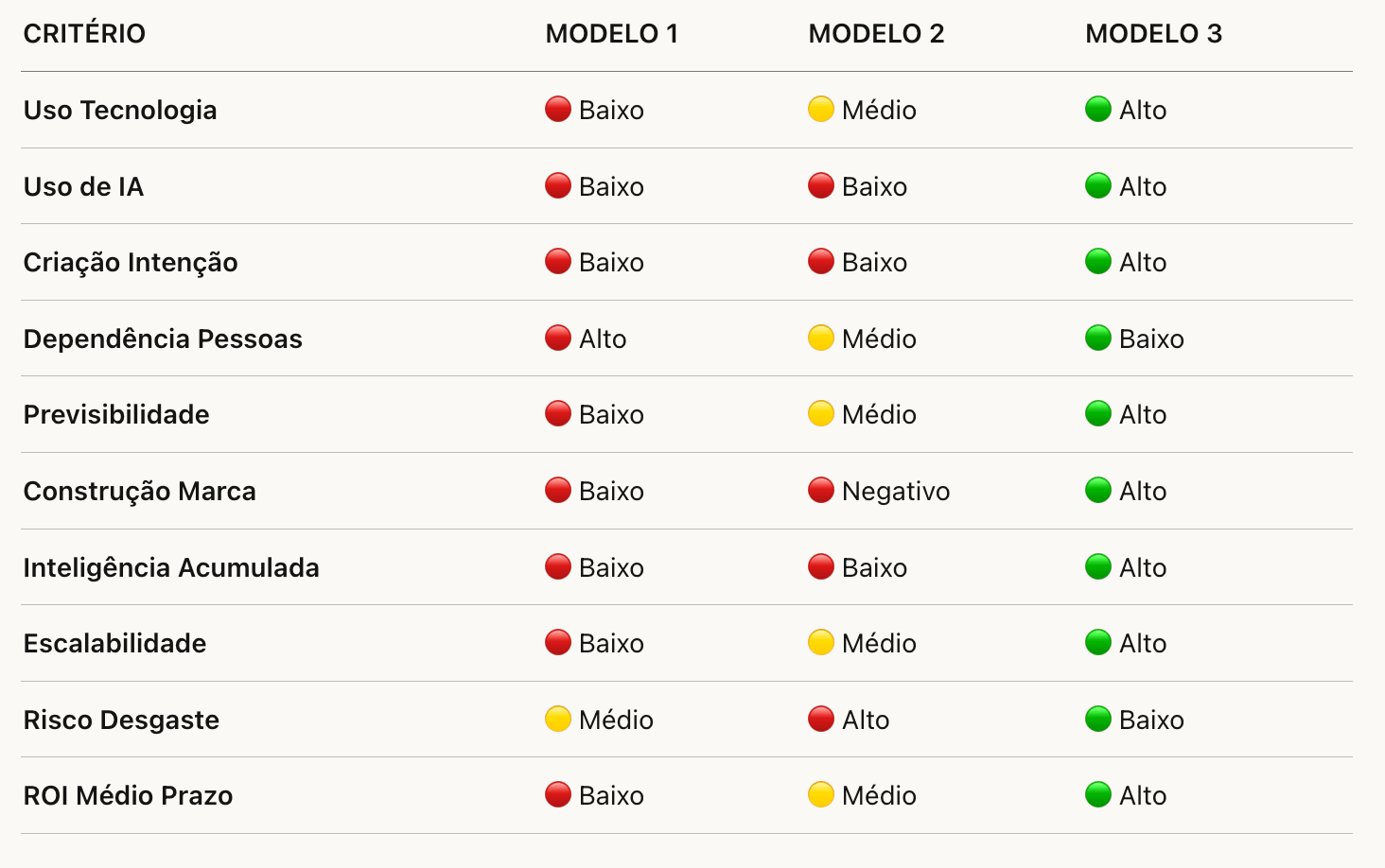Viewport: 1385px width, 868px height.
Task: Click the green circle in Uso Tecnologia Modelo 3
Action: coord(1098,110)
